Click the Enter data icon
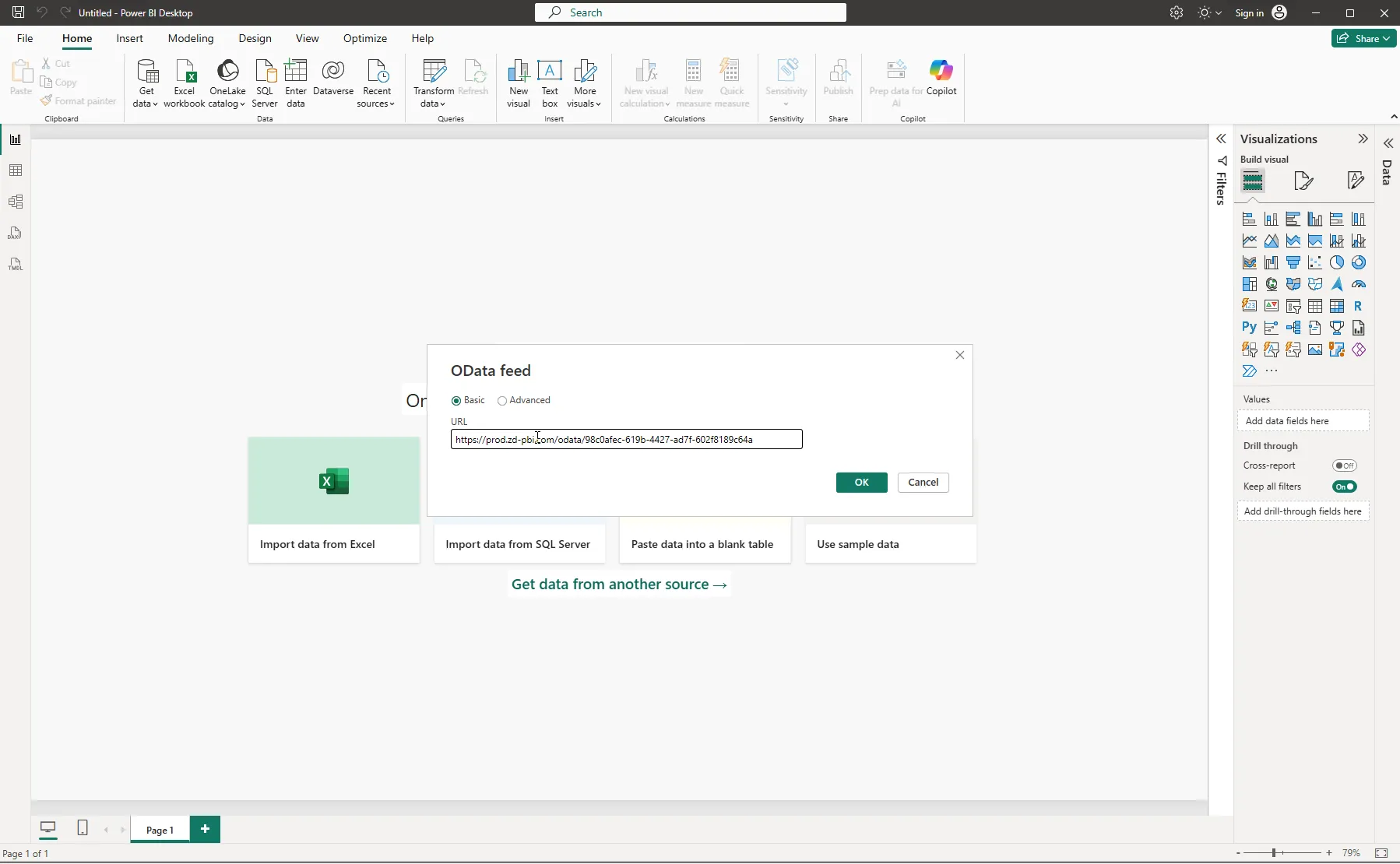The width and height of the screenshot is (1400, 864). 296,83
